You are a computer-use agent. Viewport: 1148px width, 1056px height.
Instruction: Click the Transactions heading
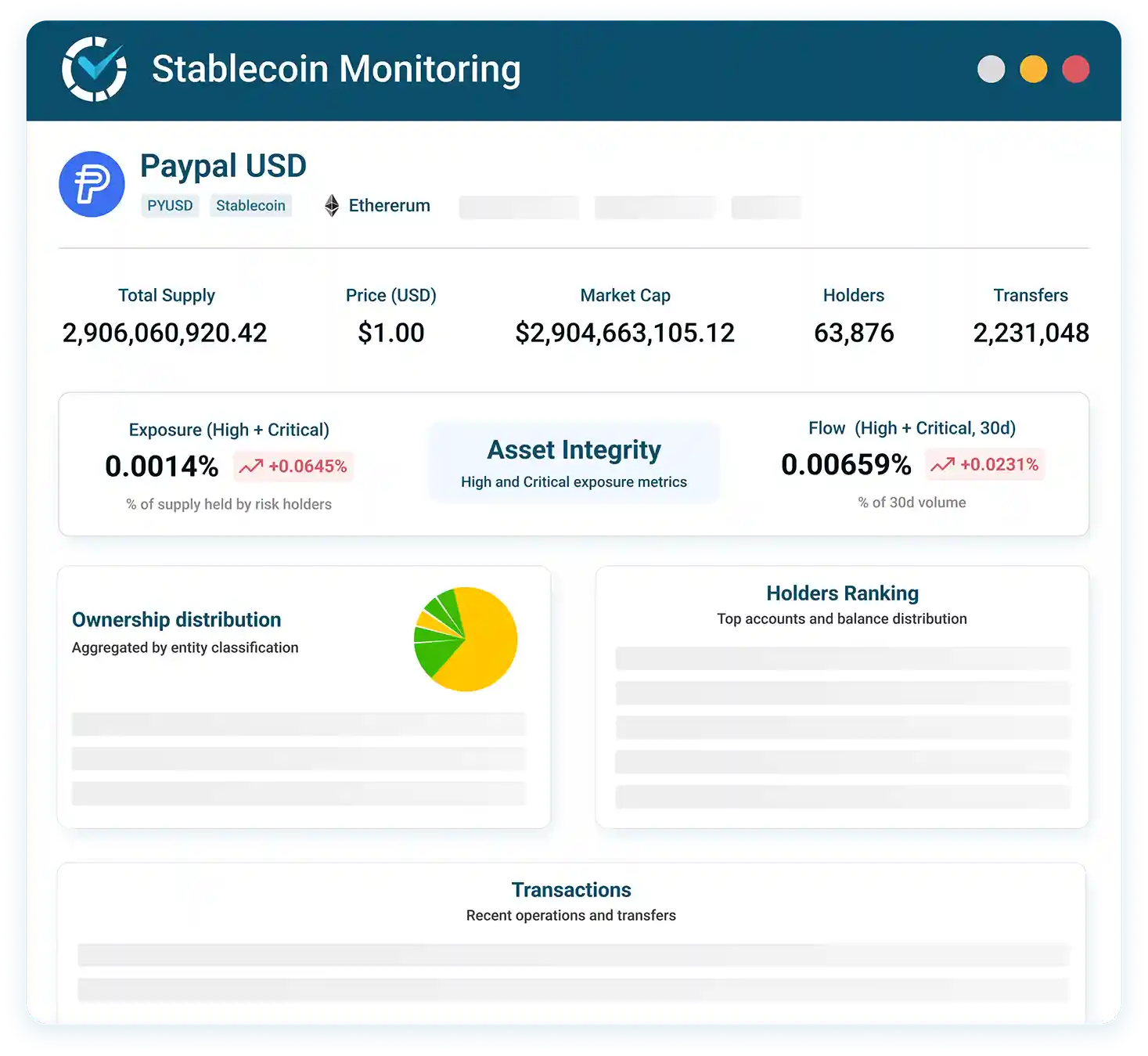[571, 890]
